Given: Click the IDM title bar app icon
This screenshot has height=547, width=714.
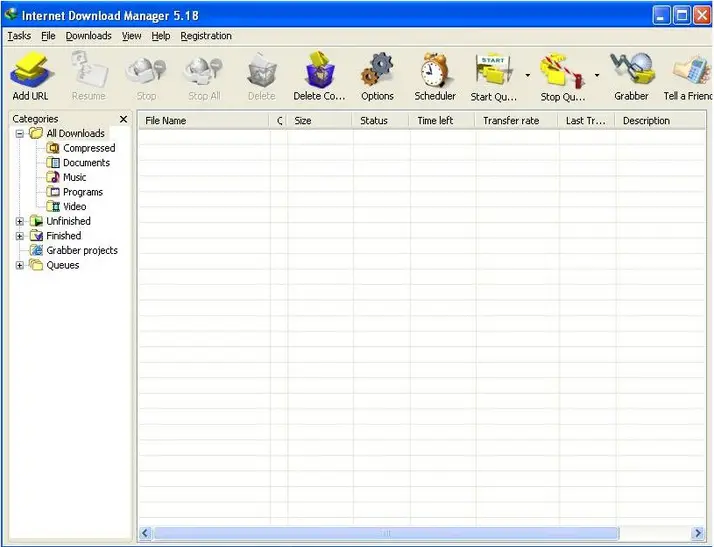Looking at the screenshot, I should tap(10, 15).
